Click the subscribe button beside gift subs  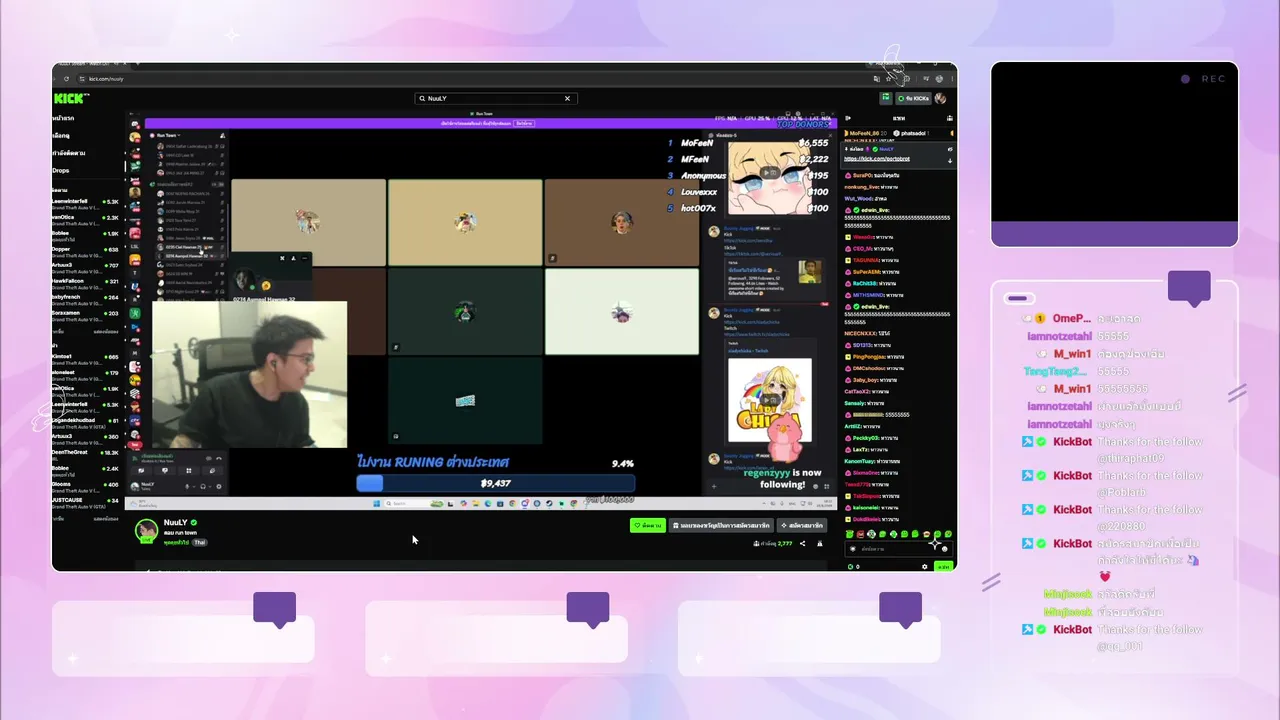click(802, 525)
